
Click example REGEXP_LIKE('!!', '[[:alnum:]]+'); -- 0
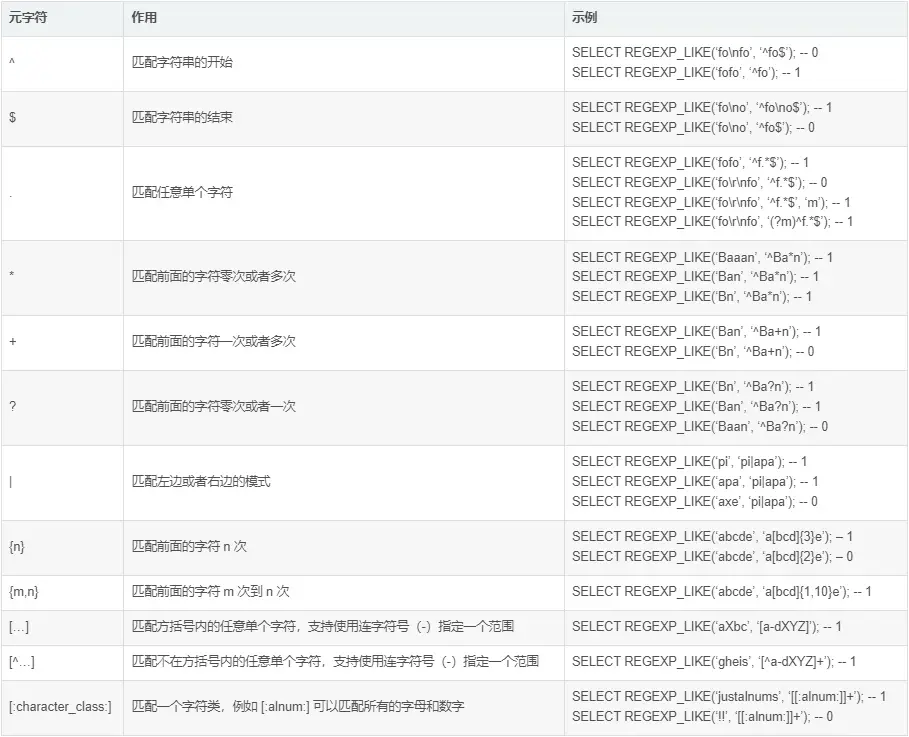[x=703, y=717]
